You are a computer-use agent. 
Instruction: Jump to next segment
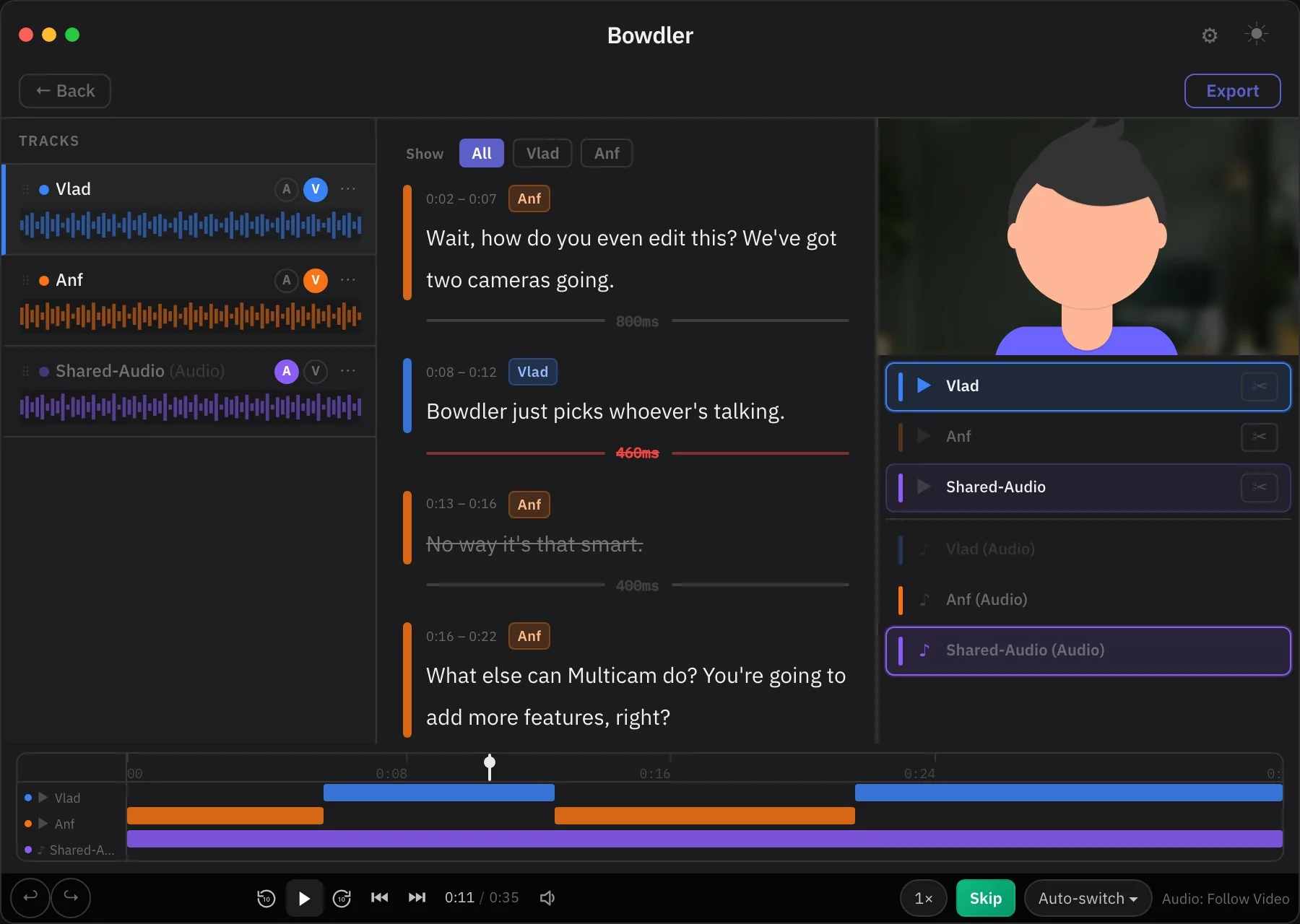tap(417, 897)
